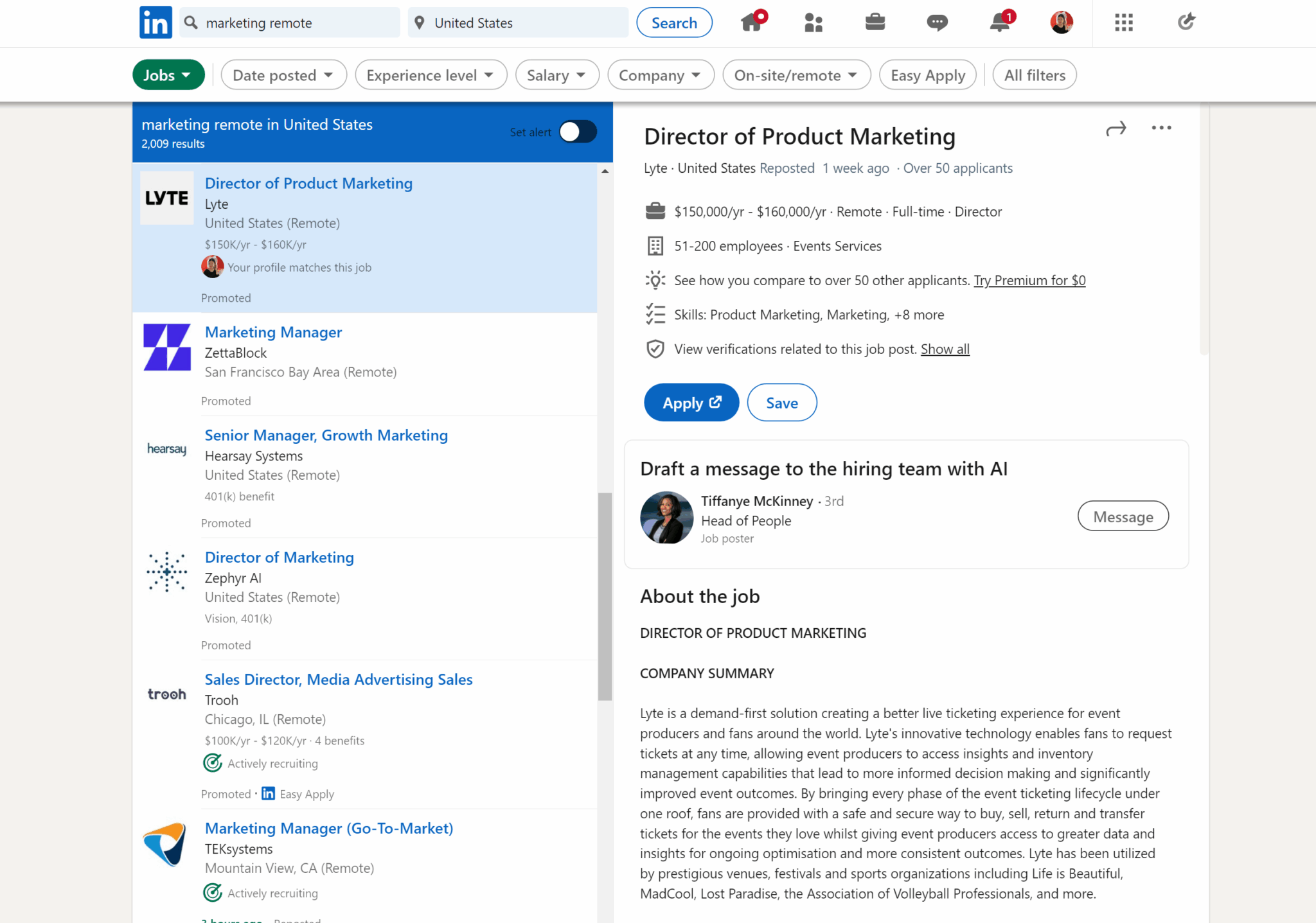1316x923 pixels.
Task: Click the Hearsay company logo
Action: (x=166, y=448)
